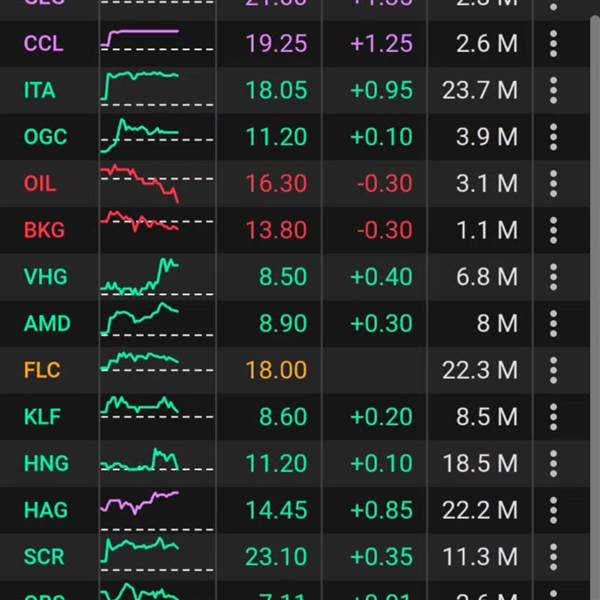This screenshot has width=600, height=600.
Task: Select the FLC ticker symbol
Action: pyautogui.click(x=42, y=370)
